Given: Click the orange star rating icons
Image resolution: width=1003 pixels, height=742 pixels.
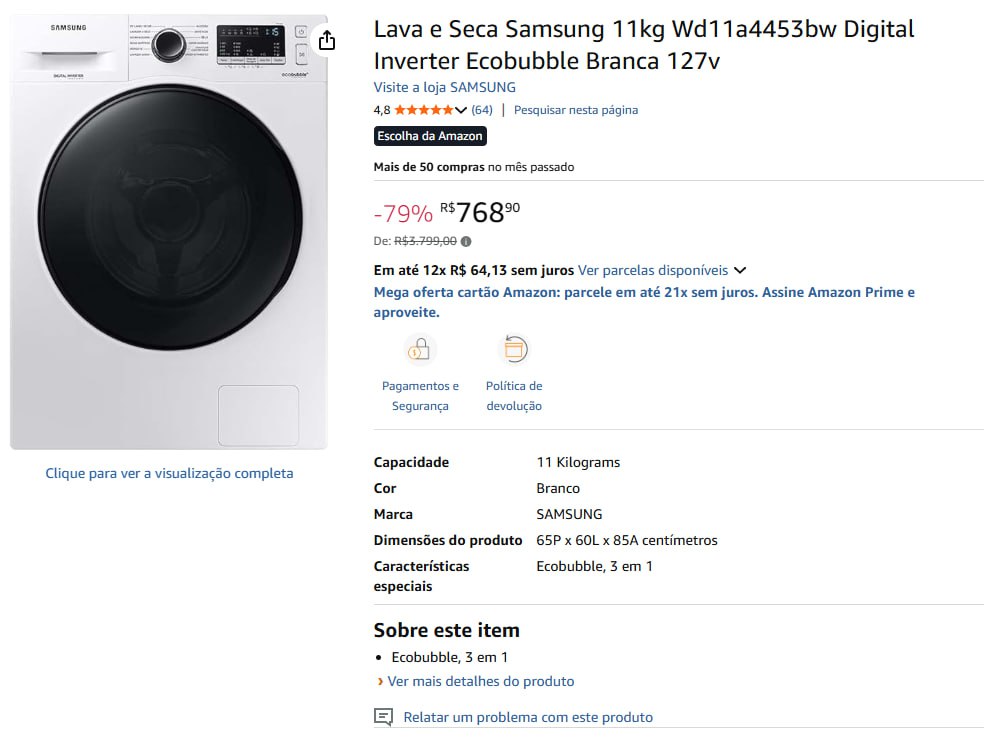Looking at the screenshot, I should [423, 110].
